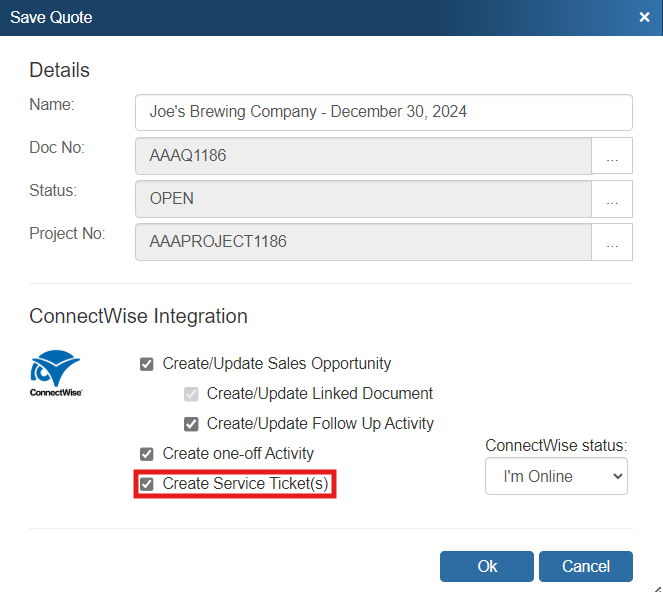Disable the Create one-off Activity option
Image resolution: width=663 pixels, height=592 pixels.
147,454
